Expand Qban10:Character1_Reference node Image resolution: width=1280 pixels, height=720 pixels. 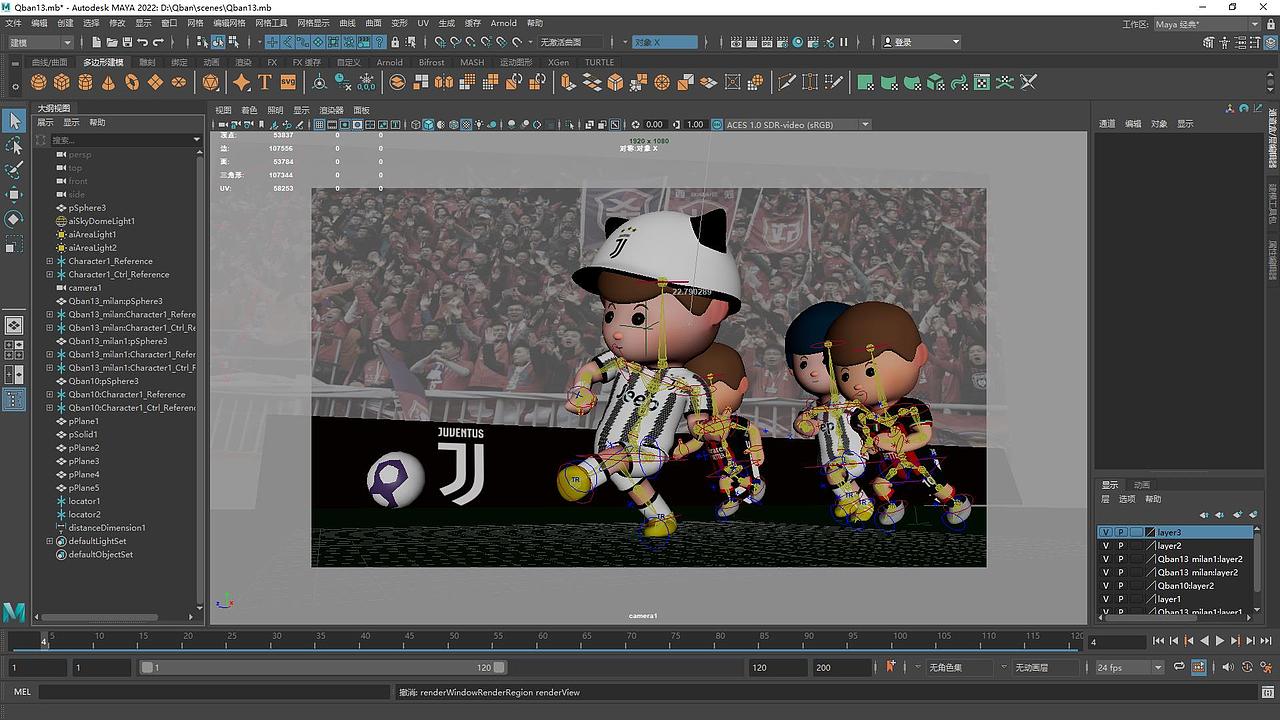[x=50, y=394]
